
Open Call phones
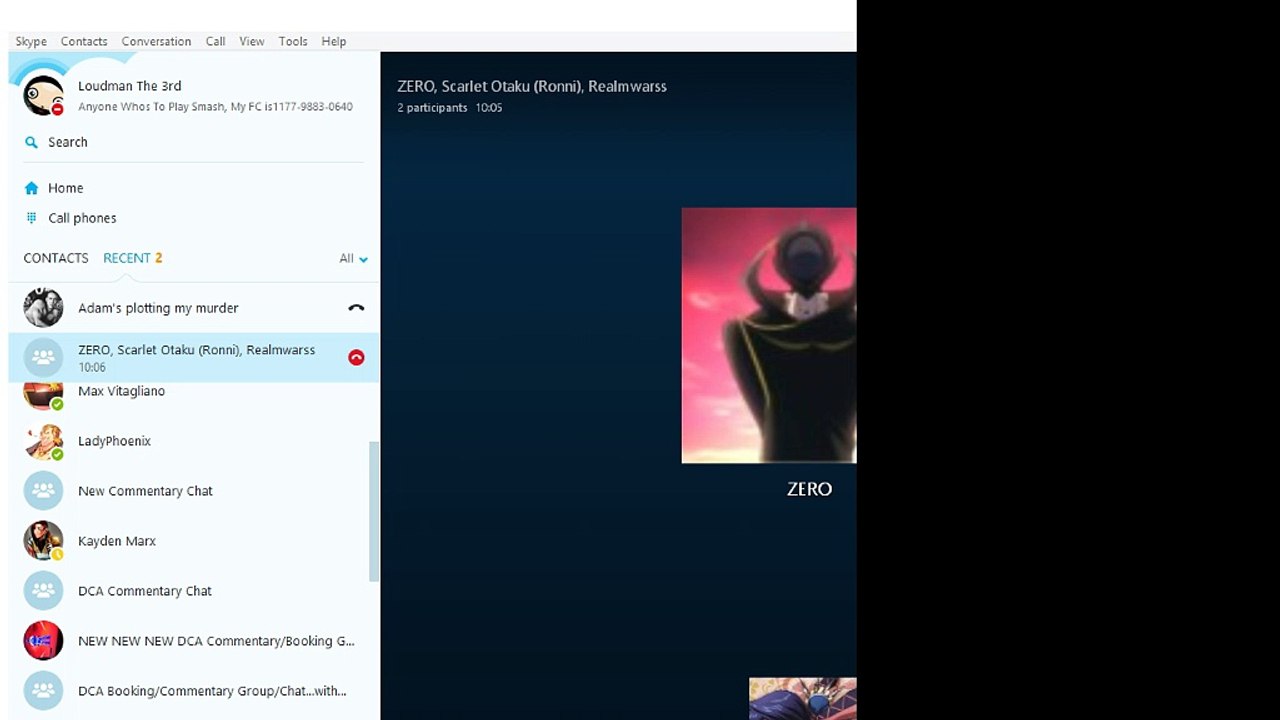[82, 218]
